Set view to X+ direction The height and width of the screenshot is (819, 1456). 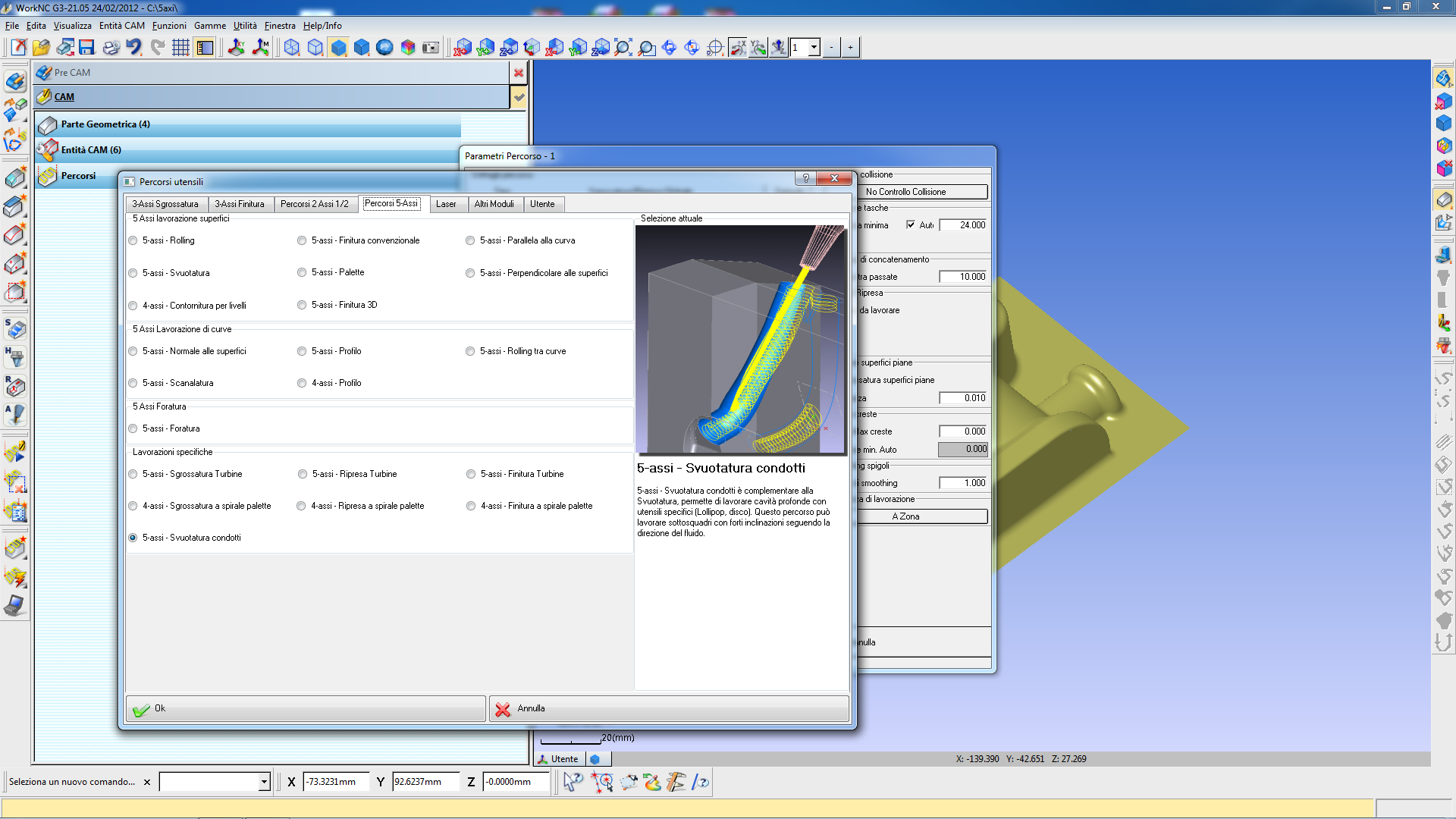click(463, 48)
